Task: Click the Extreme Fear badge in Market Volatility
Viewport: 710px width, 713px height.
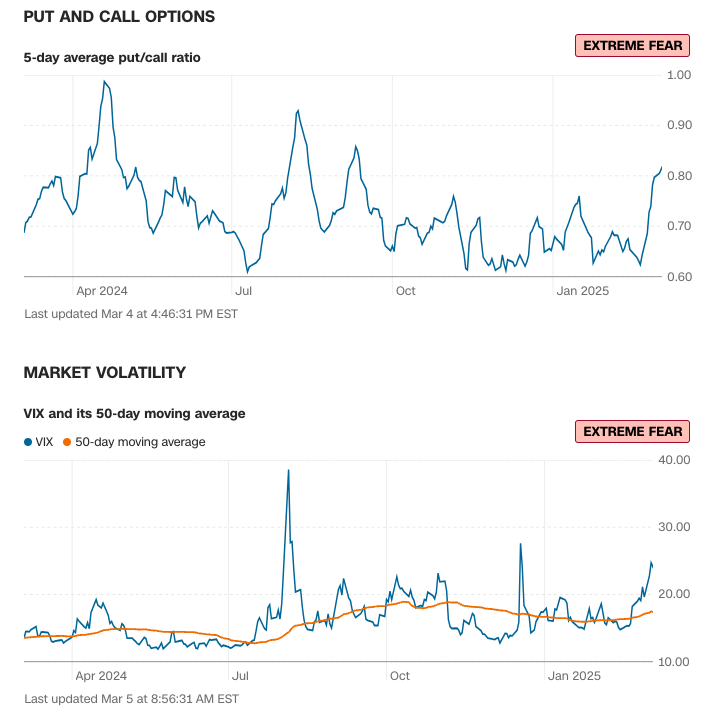Action: pos(632,432)
